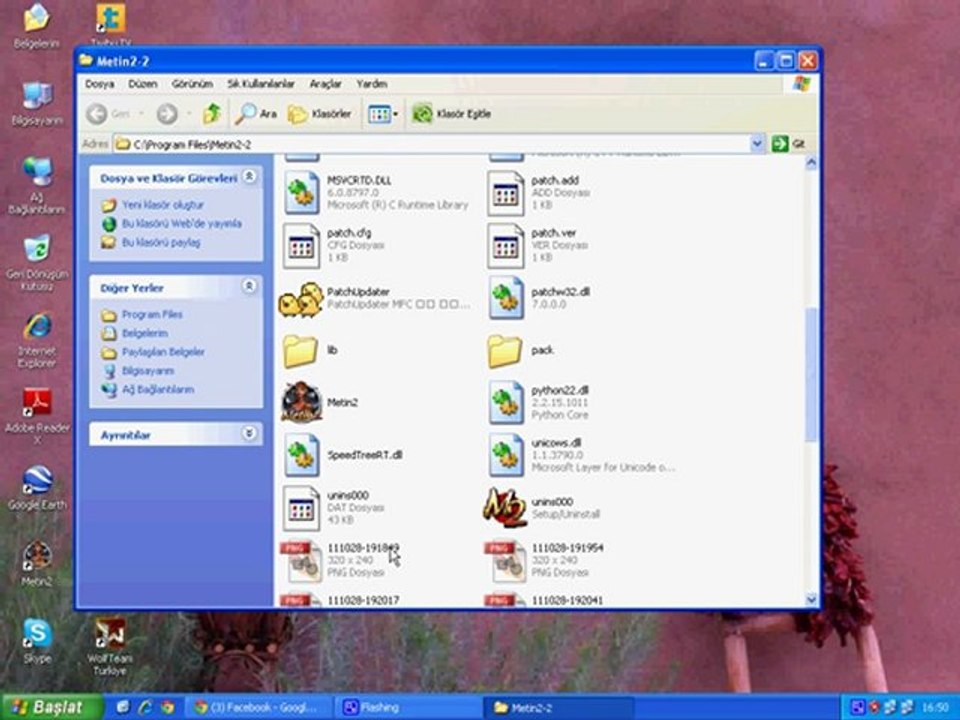Click the Up folder toolbar icon
The image size is (960, 720).
(212, 113)
